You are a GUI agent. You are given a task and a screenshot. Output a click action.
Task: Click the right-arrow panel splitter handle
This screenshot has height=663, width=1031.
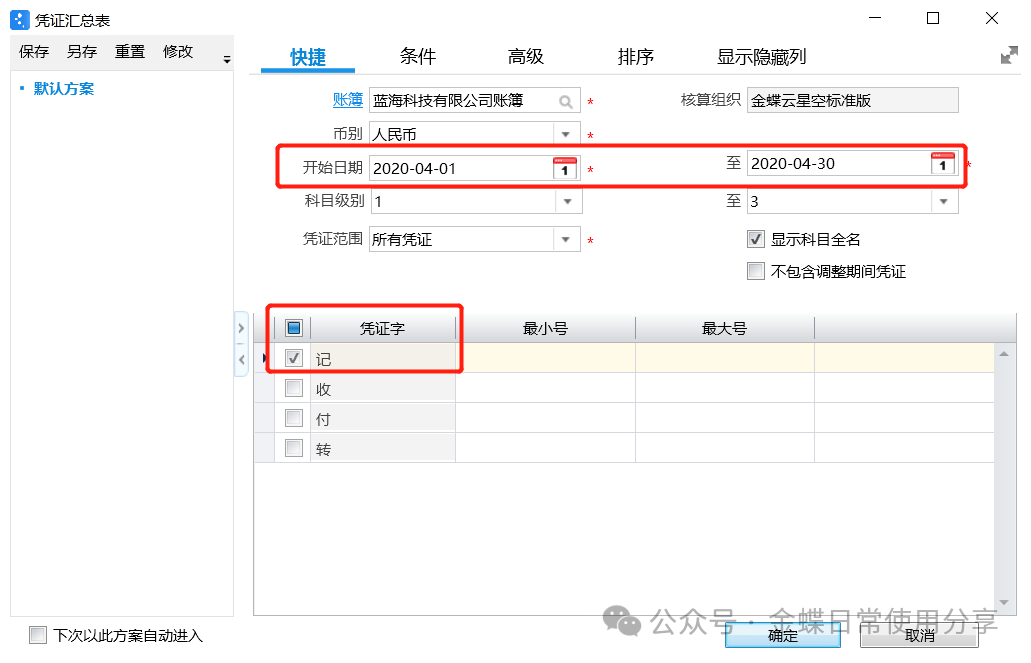[x=241, y=327]
